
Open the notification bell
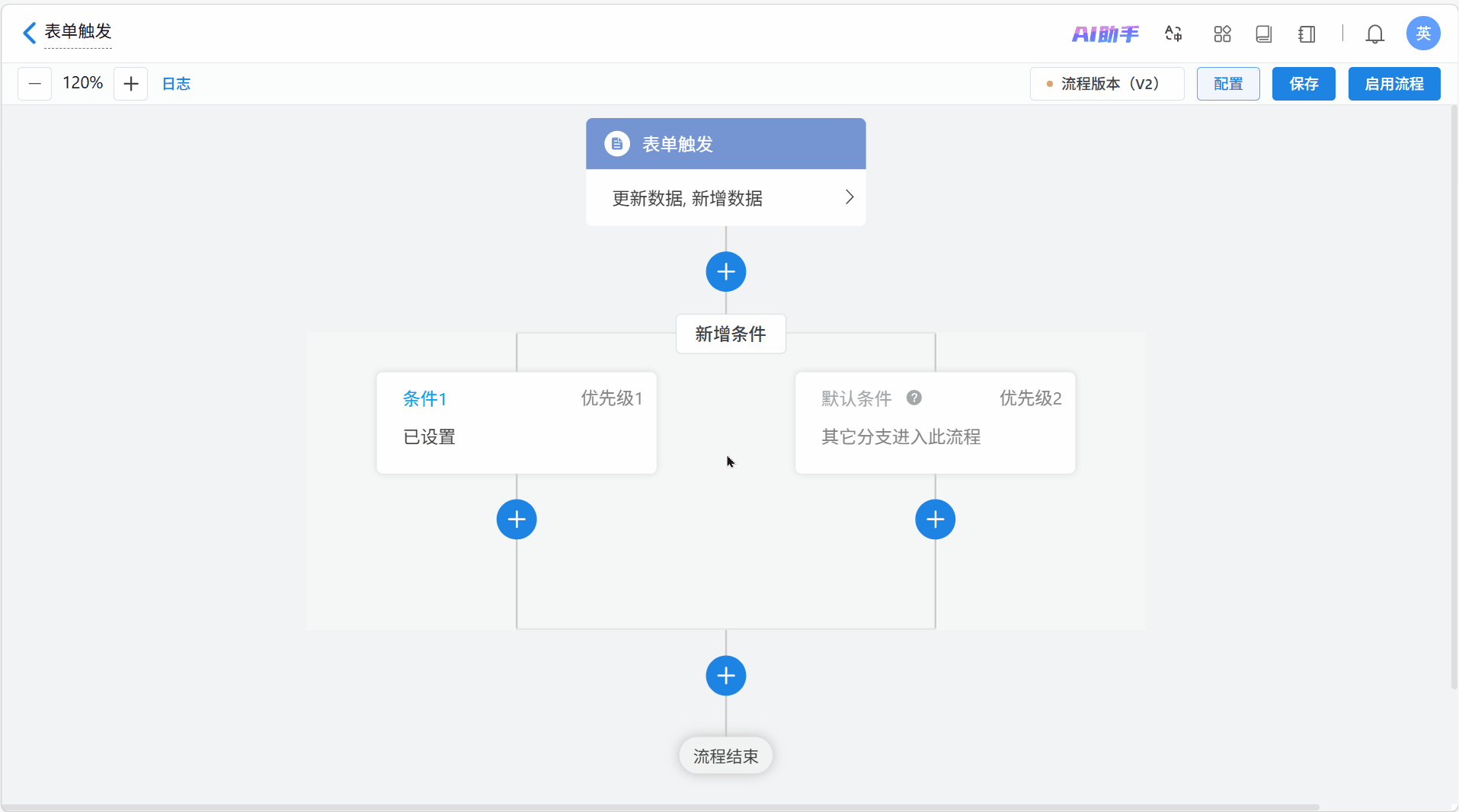point(1374,34)
